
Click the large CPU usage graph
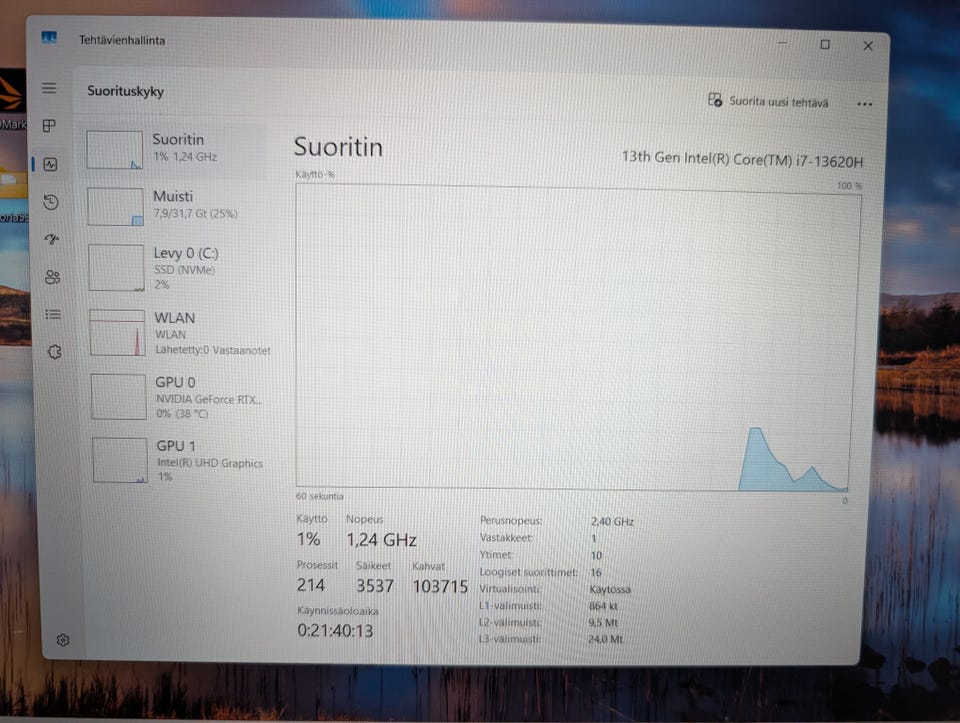[578, 337]
